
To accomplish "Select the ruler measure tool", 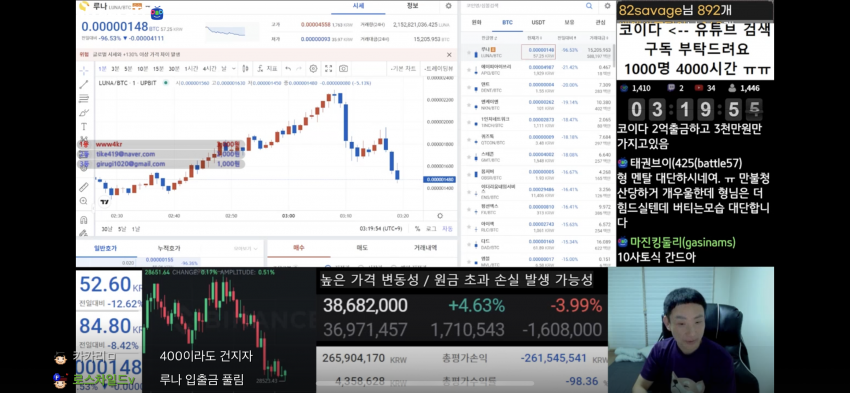I will click(83, 187).
